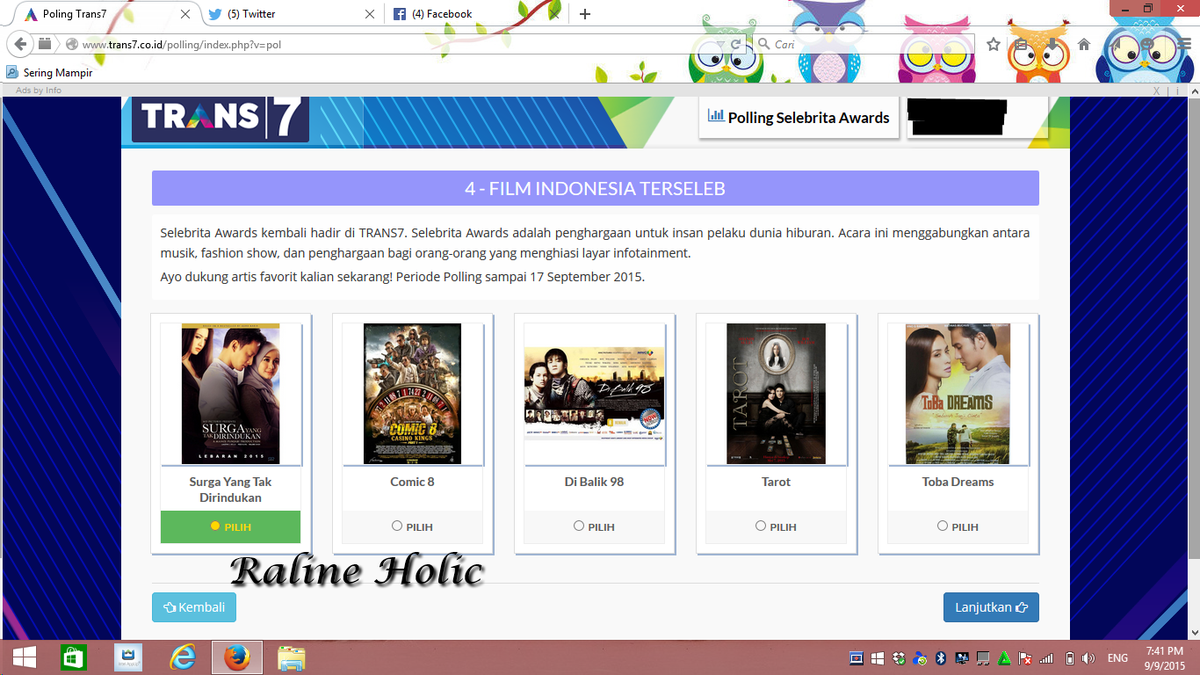Image resolution: width=1200 pixels, height=675 pixels.
Task: Open the Di Balik 98 movie poster
Action: point(593,391)
